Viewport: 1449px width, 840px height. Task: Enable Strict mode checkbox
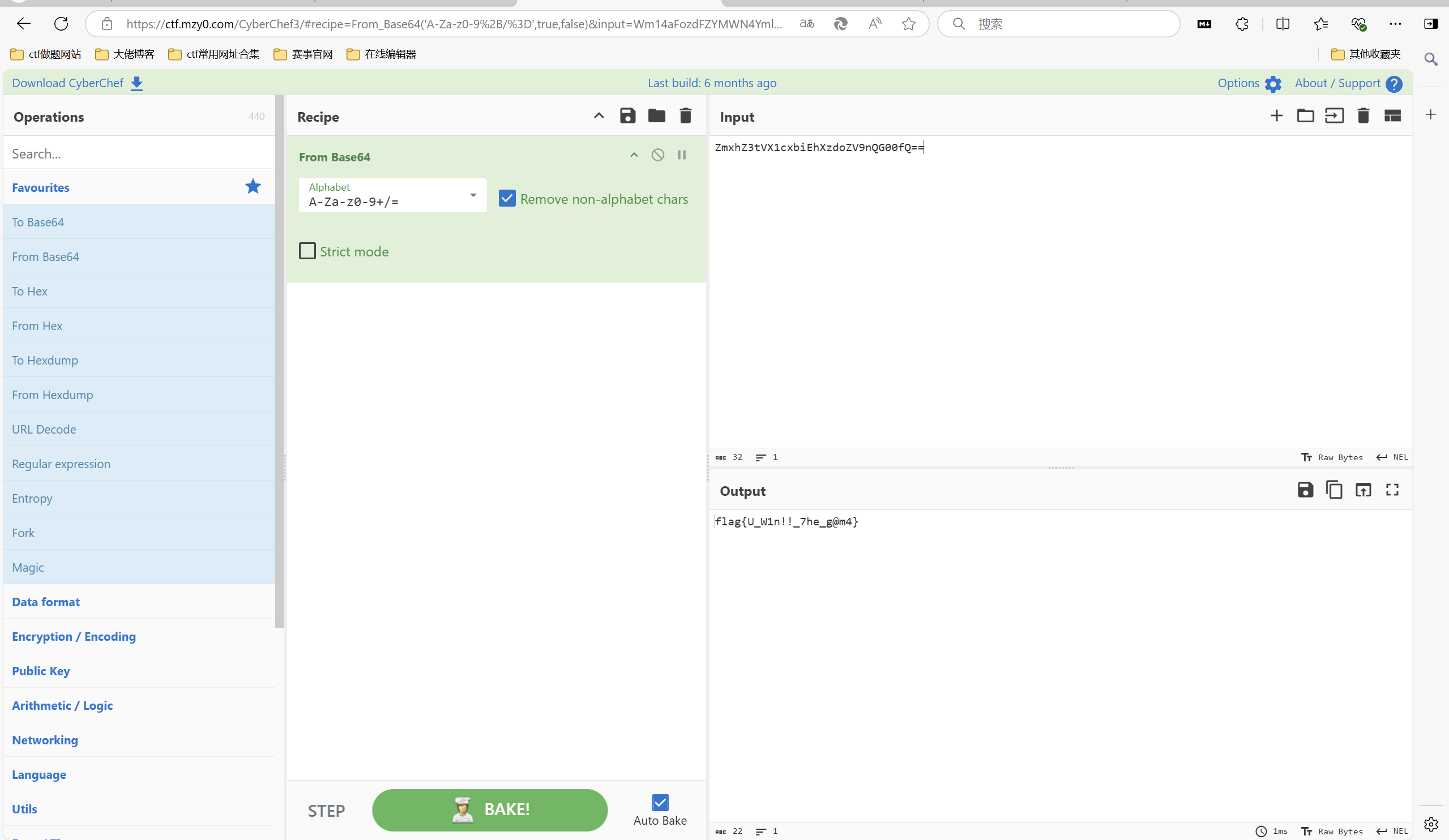tap(307, 251)
